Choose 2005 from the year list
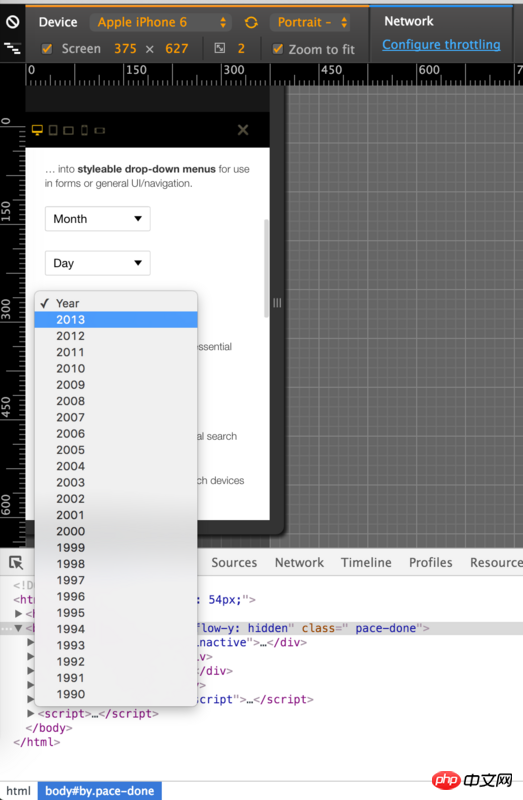This screenshot has width=523, height=800. click(x=116, y=450)
